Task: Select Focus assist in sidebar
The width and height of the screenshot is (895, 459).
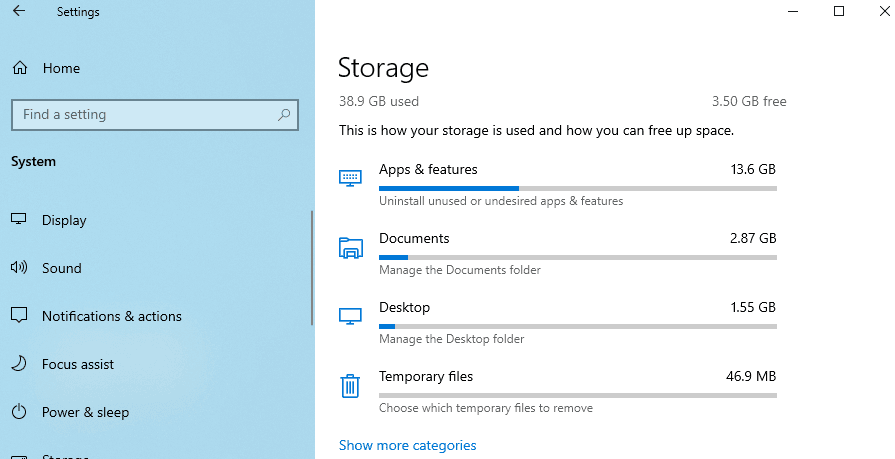Action: coord(78,364)
